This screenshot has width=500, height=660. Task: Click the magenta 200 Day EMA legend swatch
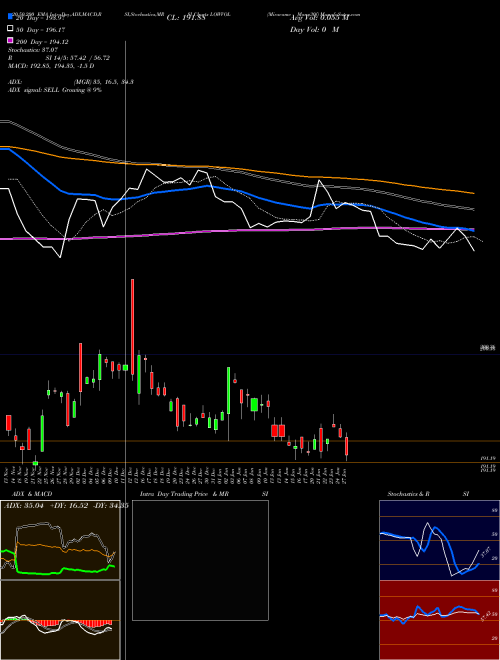tap(10, 41)
